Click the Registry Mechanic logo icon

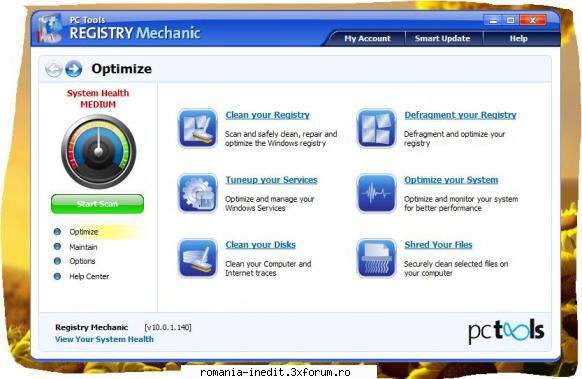click(49, 29)
